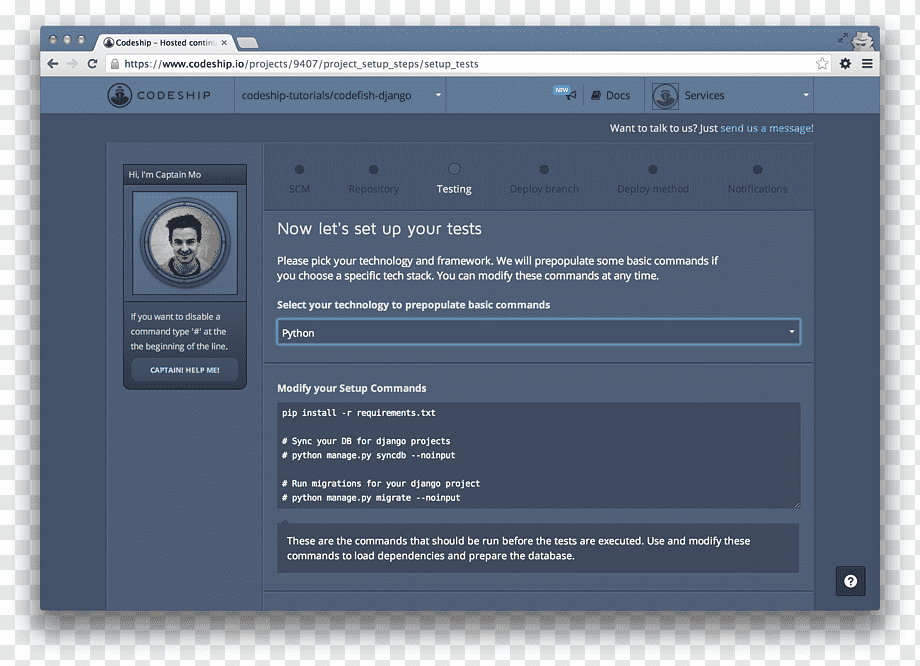Click Captain Mo's avatar portrait

[184, 241]
